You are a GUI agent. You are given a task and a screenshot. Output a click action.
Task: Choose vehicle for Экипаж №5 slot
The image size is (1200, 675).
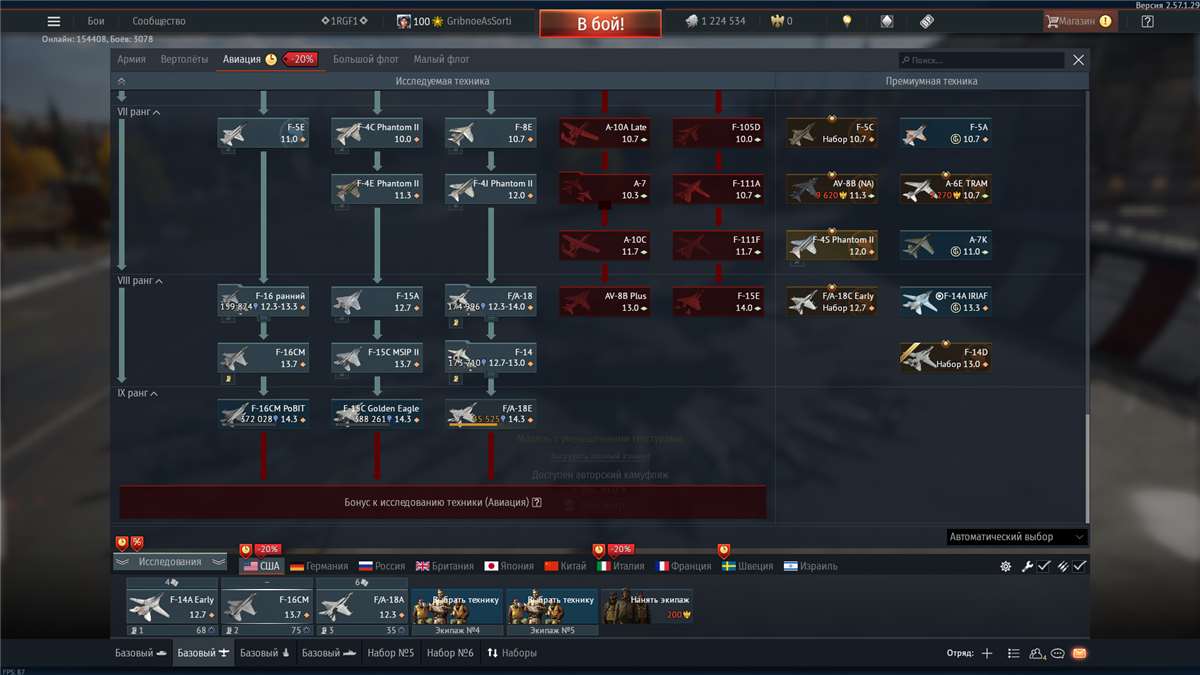tap(551, 612)
